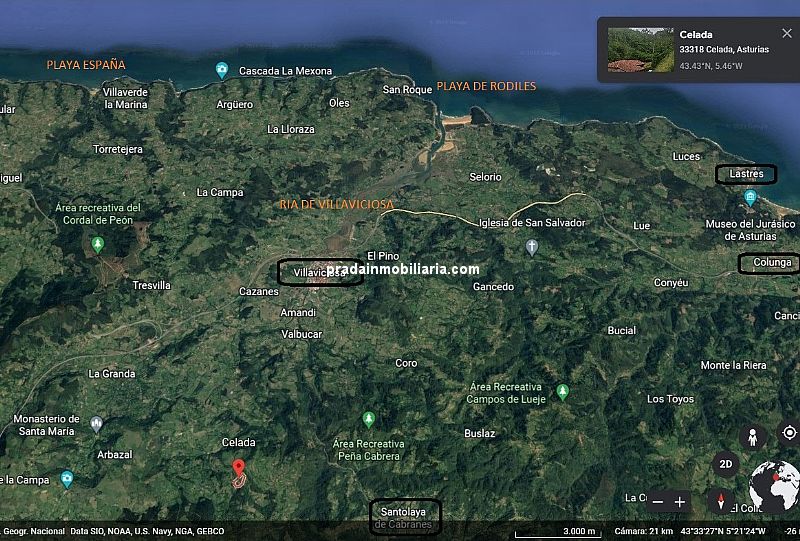Close the Celada info card
The width and height of the screenshot is (800, 541).
click(786, 33)
